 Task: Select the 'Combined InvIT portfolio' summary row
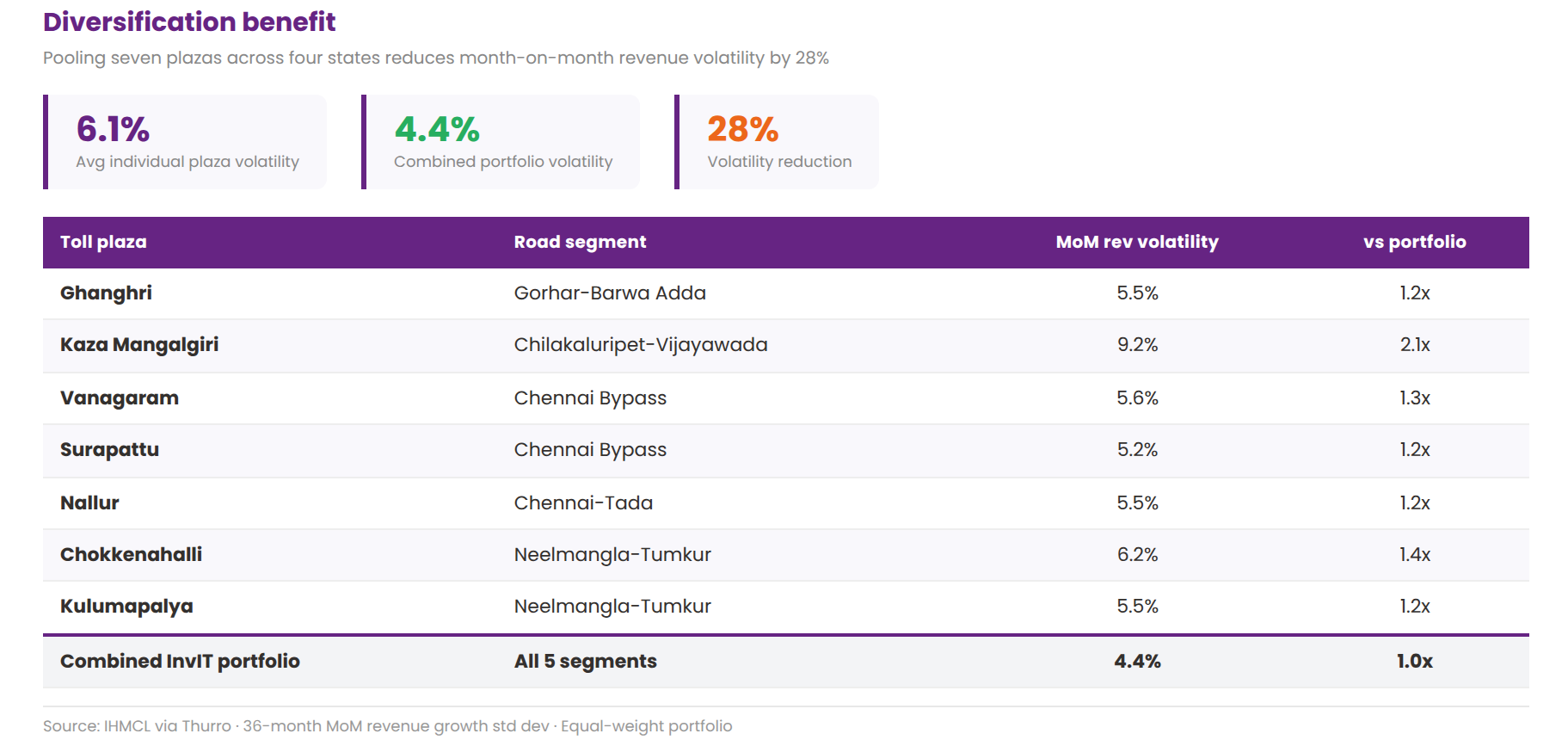[x=180, y=662]
